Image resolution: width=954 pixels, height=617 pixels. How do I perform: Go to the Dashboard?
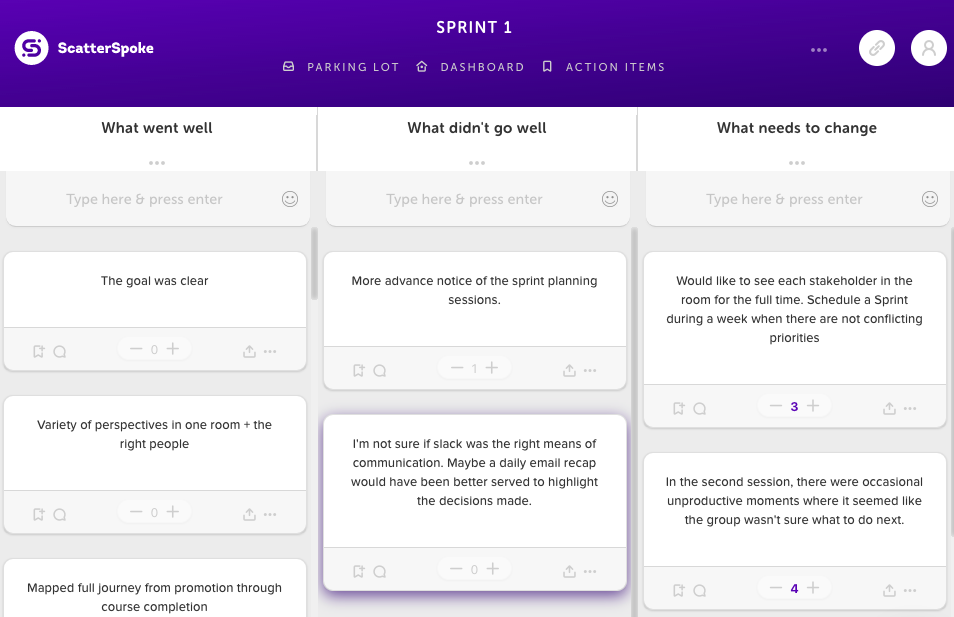point(470,67)
